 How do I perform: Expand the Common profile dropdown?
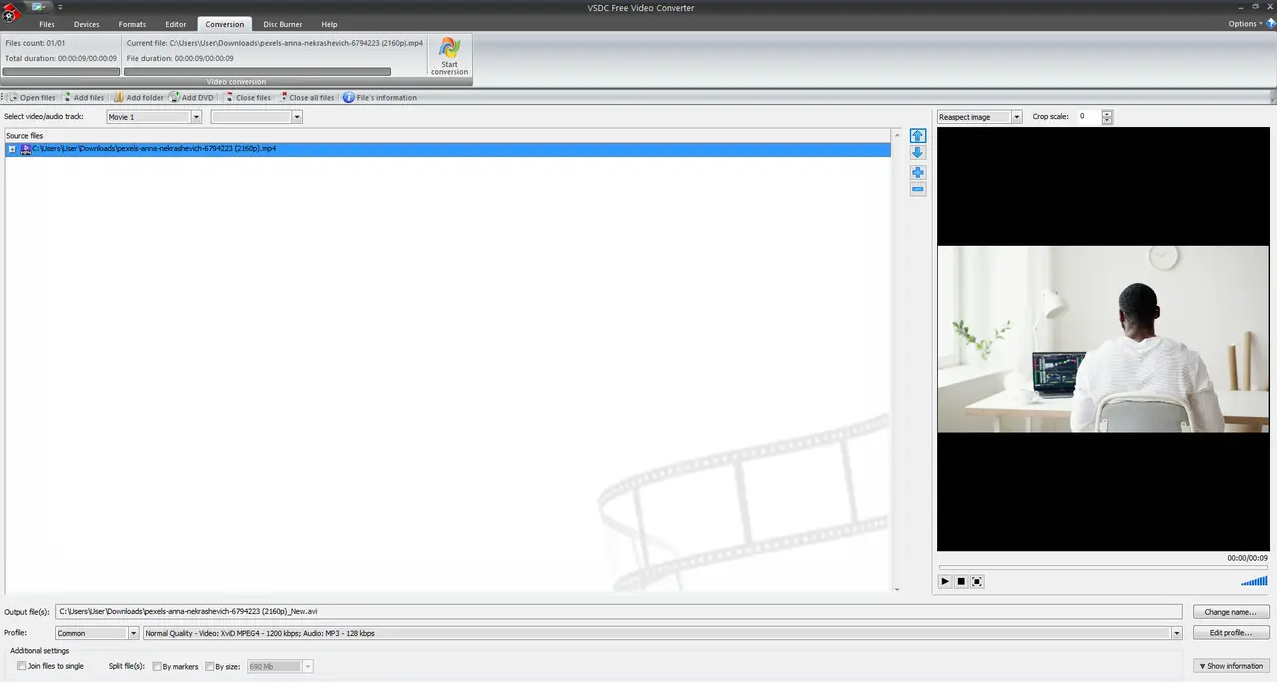(133, 633)
